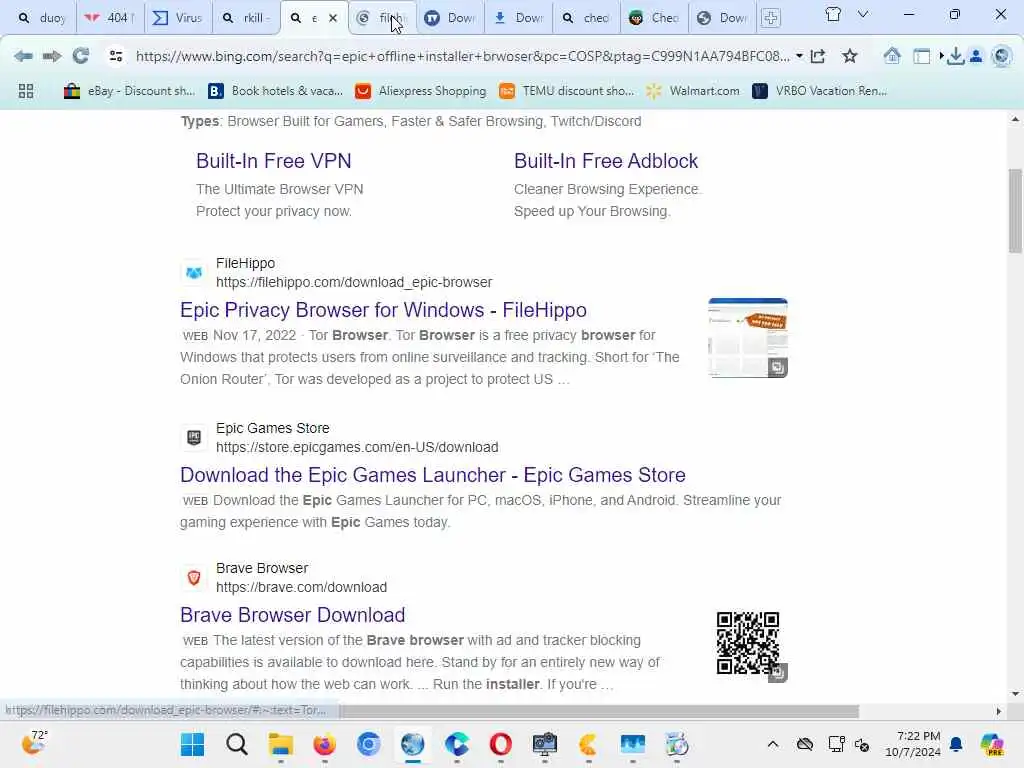The height and width of the screenshot is (768, 1024).
Task: Open site information icon beside URL
Action: (116, 56)
